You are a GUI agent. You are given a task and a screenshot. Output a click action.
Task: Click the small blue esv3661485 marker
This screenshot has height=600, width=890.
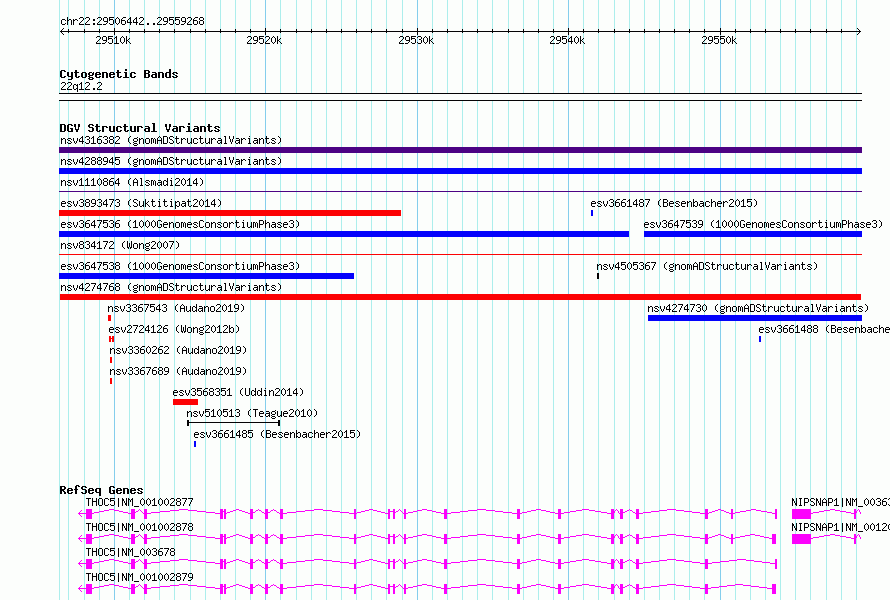[195, 444]
